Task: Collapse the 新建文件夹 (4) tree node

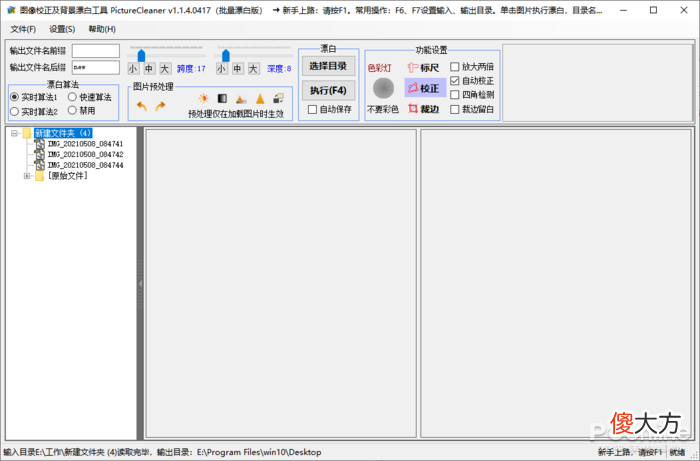Action: coord(15,133)
